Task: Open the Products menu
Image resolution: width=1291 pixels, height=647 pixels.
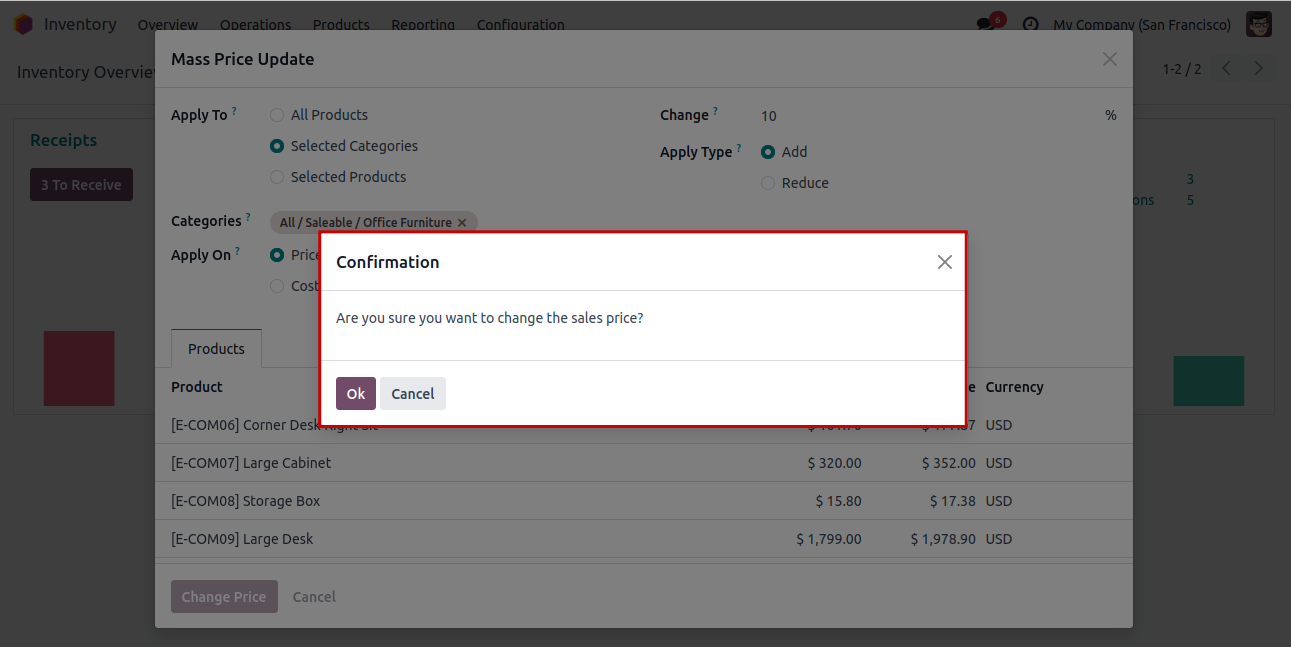Action: pos(341,24)
